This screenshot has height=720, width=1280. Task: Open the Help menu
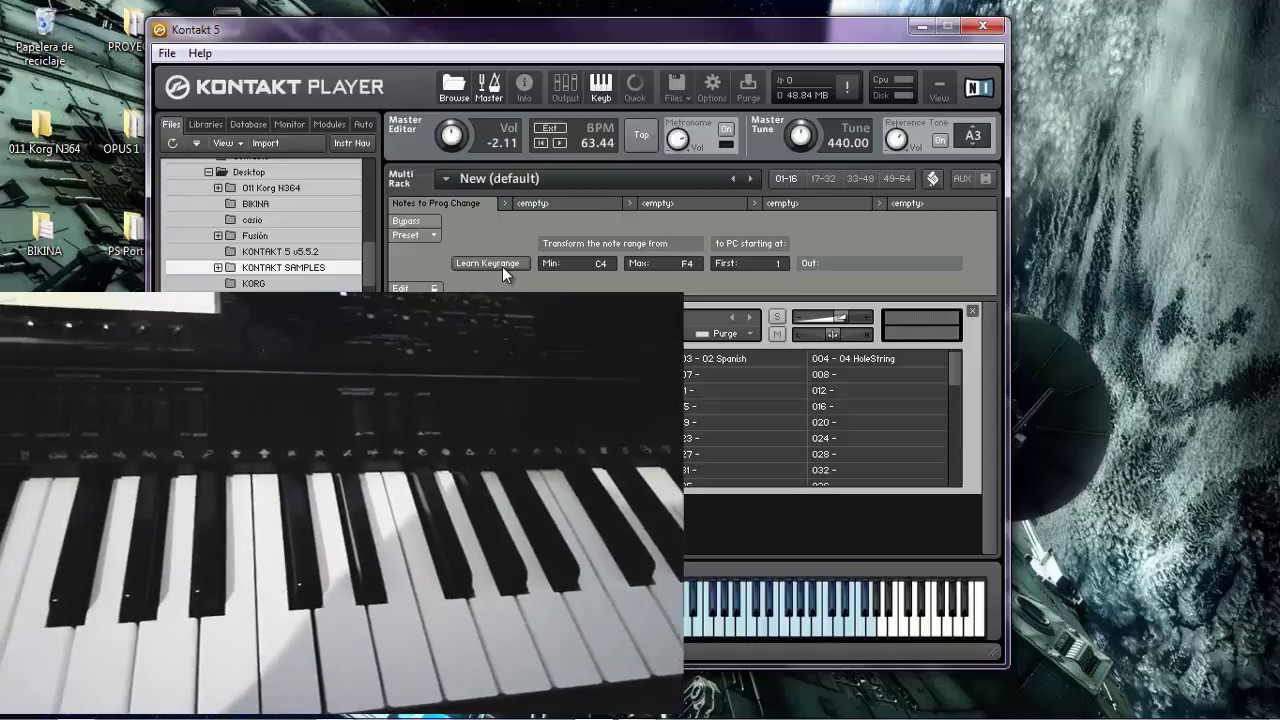[x=200, y=53]
